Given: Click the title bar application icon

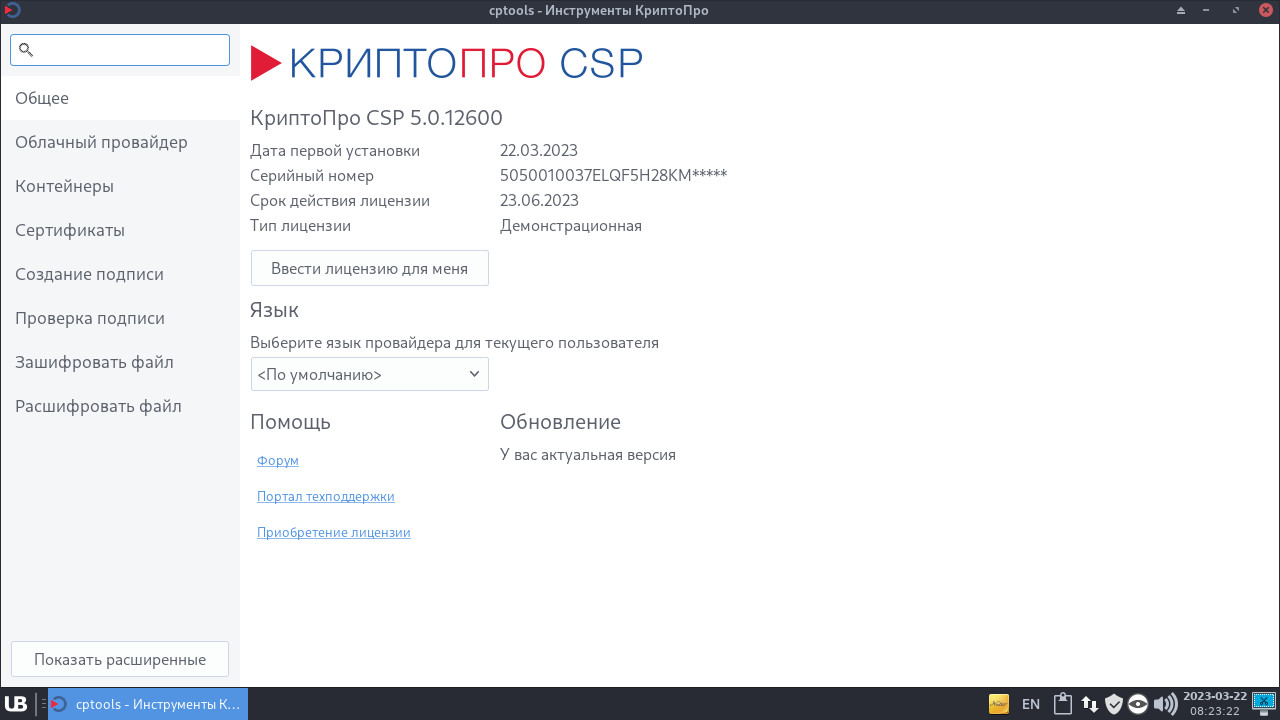Looking at the screenshot, I should (11, 11).
